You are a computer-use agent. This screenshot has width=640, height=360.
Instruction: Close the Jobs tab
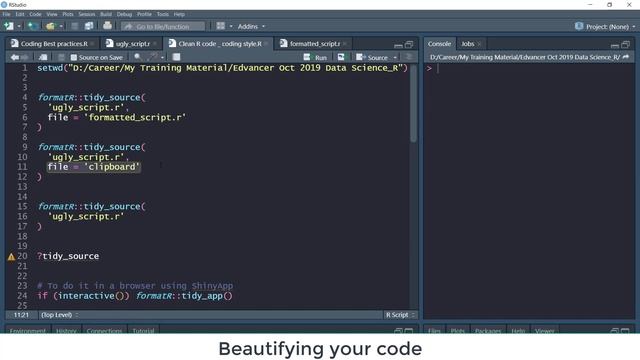pos(479,44)
